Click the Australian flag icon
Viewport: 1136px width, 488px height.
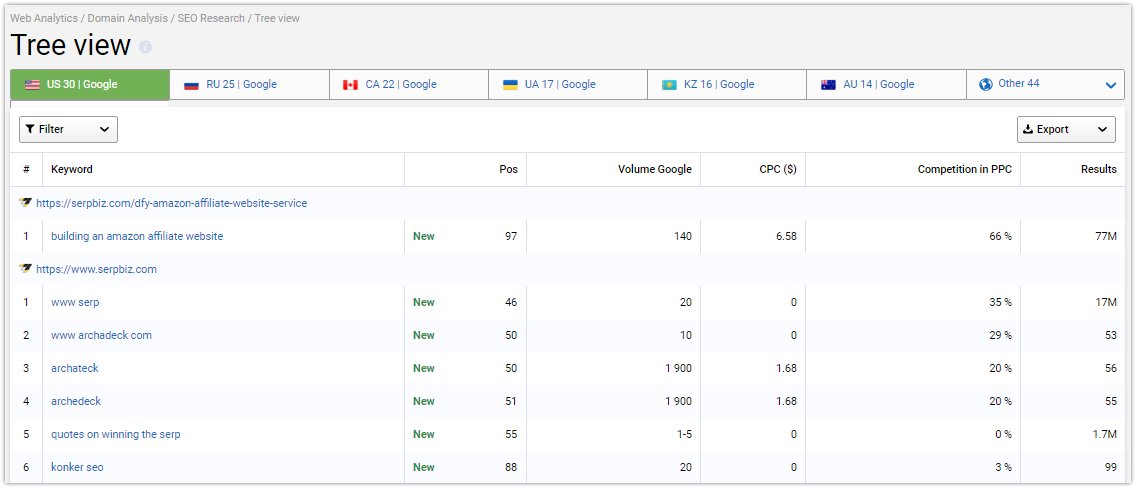[x=829, y=85]
